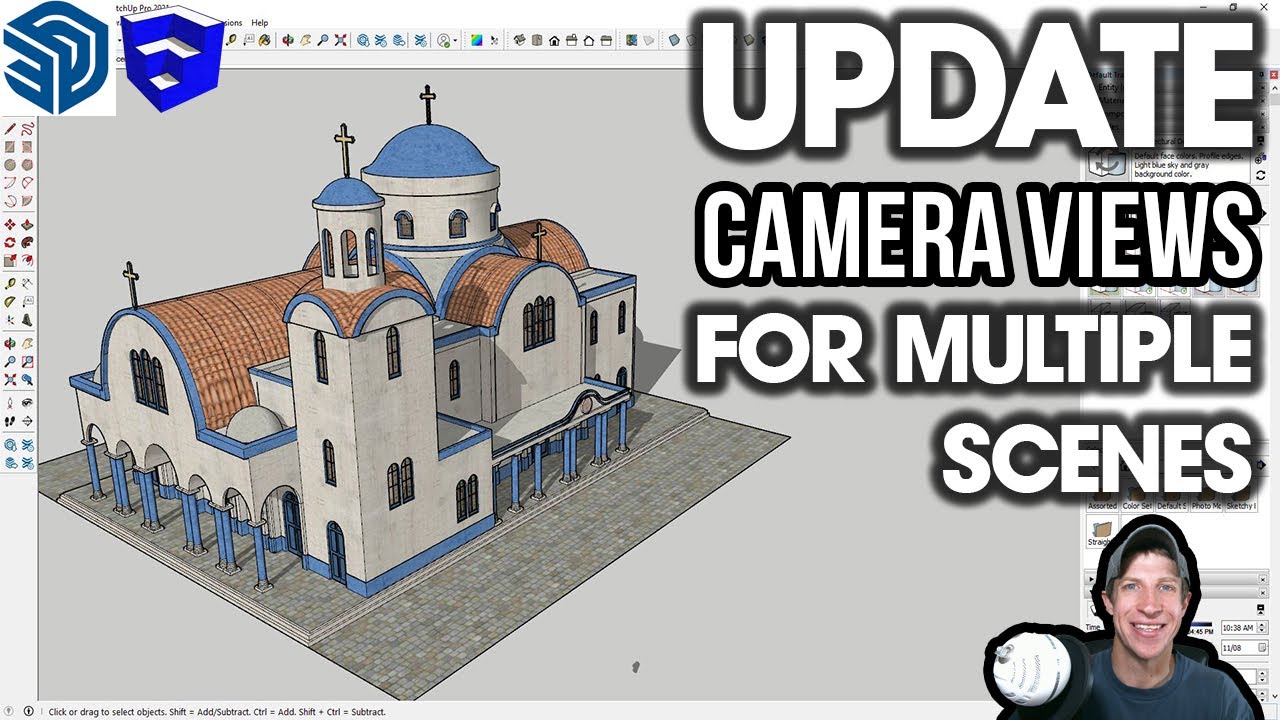Select the Pencil line tool
The image size is (1280, 720).
pyautogui.click(x=10, y=128)
